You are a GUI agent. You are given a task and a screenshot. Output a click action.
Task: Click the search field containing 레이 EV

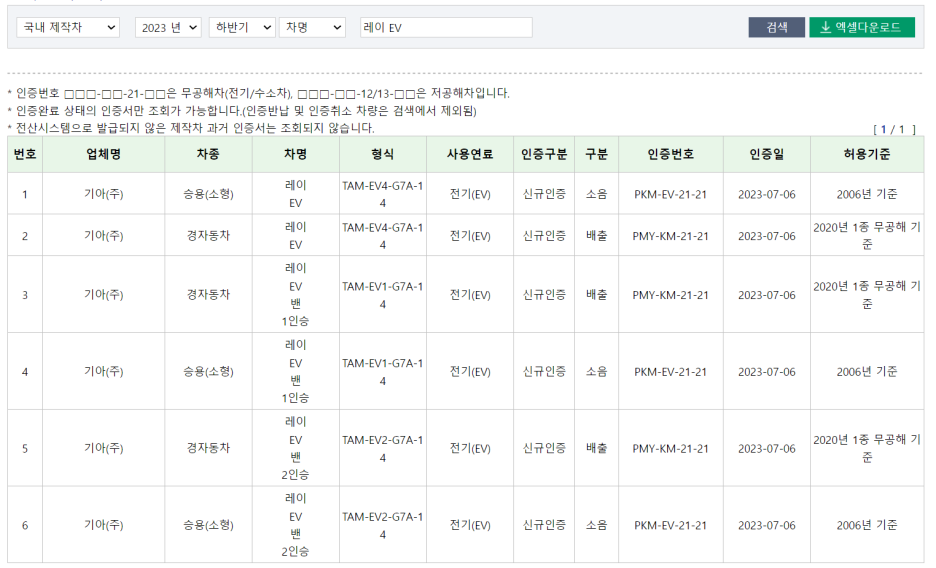pyautogui.click(x=447, y=27)
